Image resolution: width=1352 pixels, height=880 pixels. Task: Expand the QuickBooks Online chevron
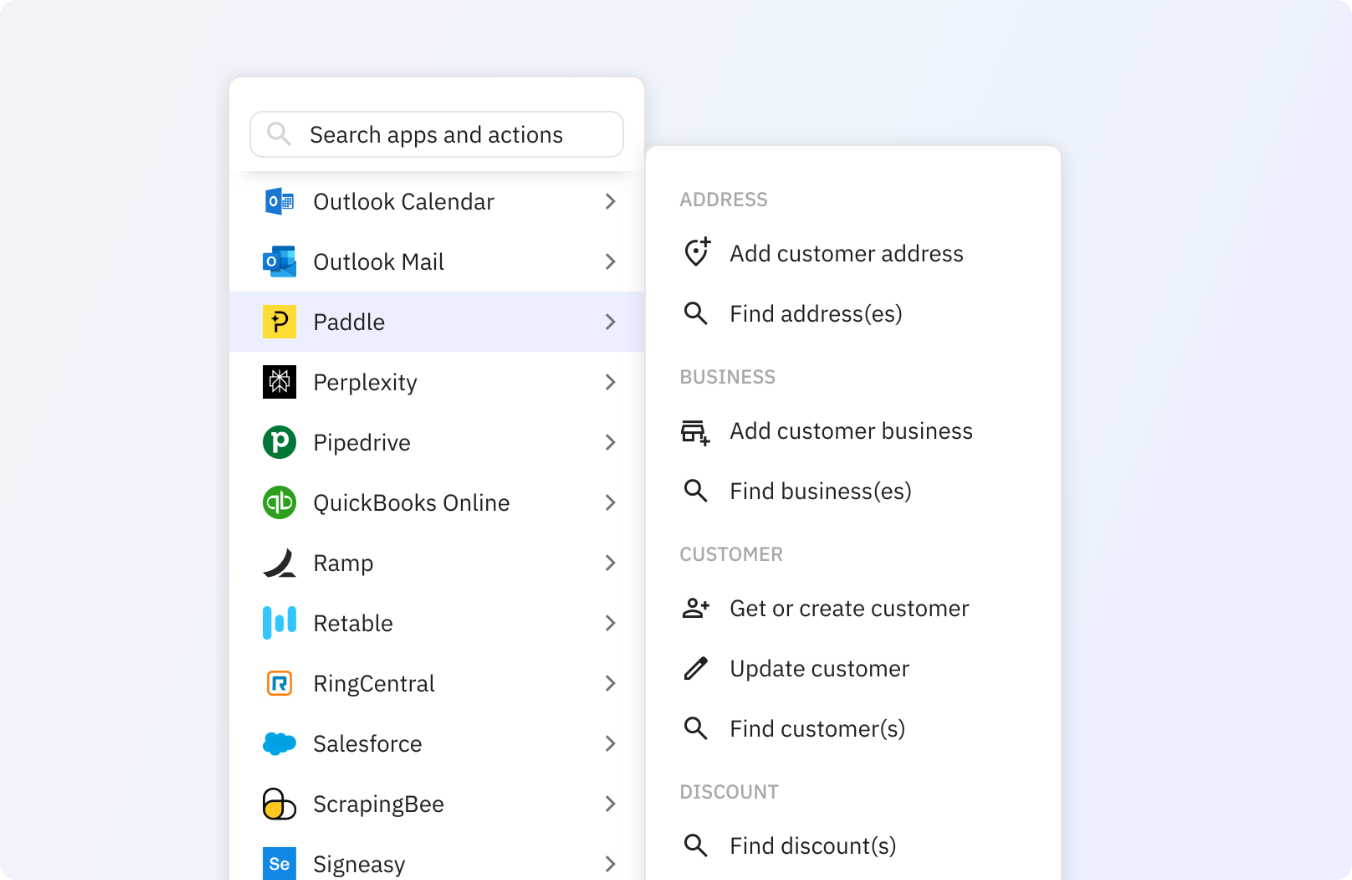coord(610,502)
